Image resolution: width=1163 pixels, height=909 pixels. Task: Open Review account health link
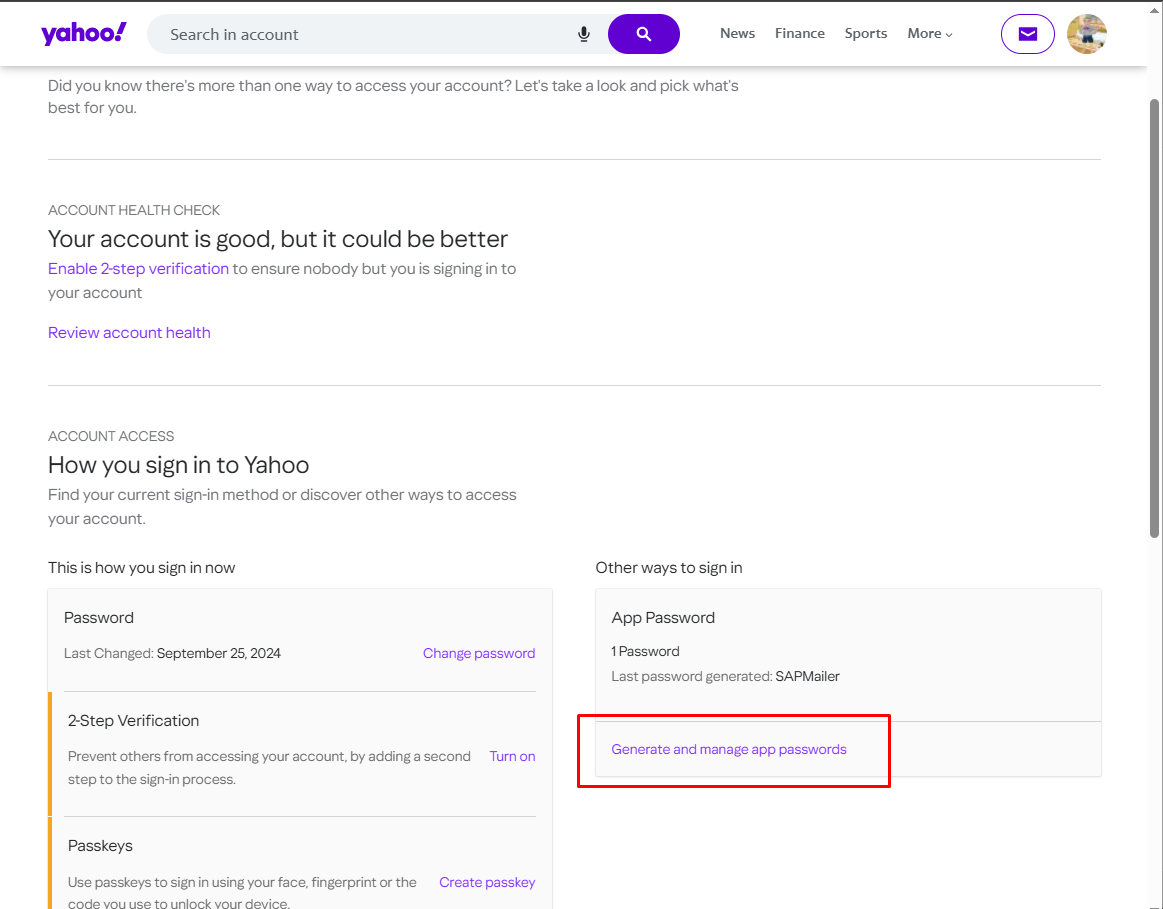click(129, 332)
